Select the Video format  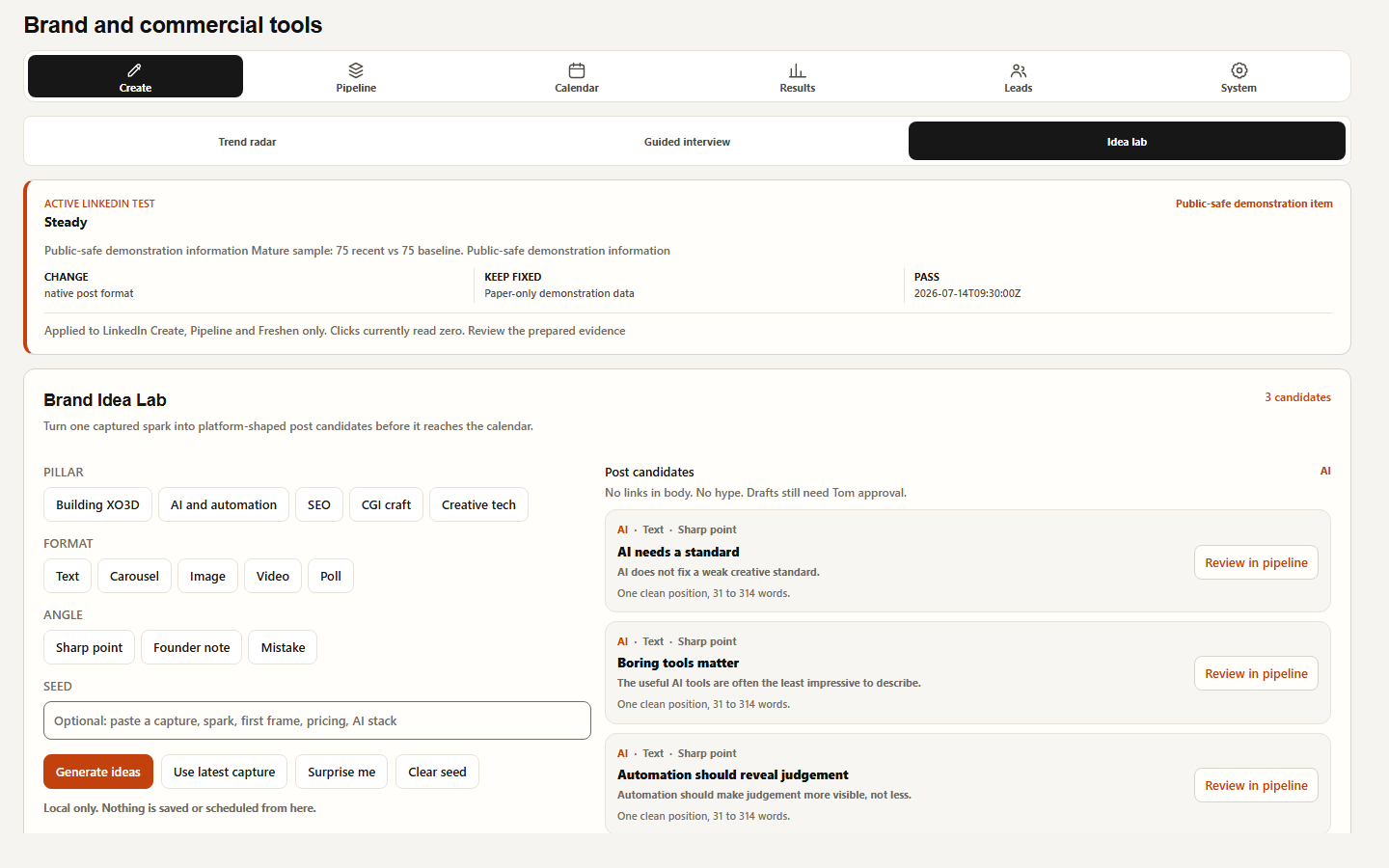tap(273, 576)
